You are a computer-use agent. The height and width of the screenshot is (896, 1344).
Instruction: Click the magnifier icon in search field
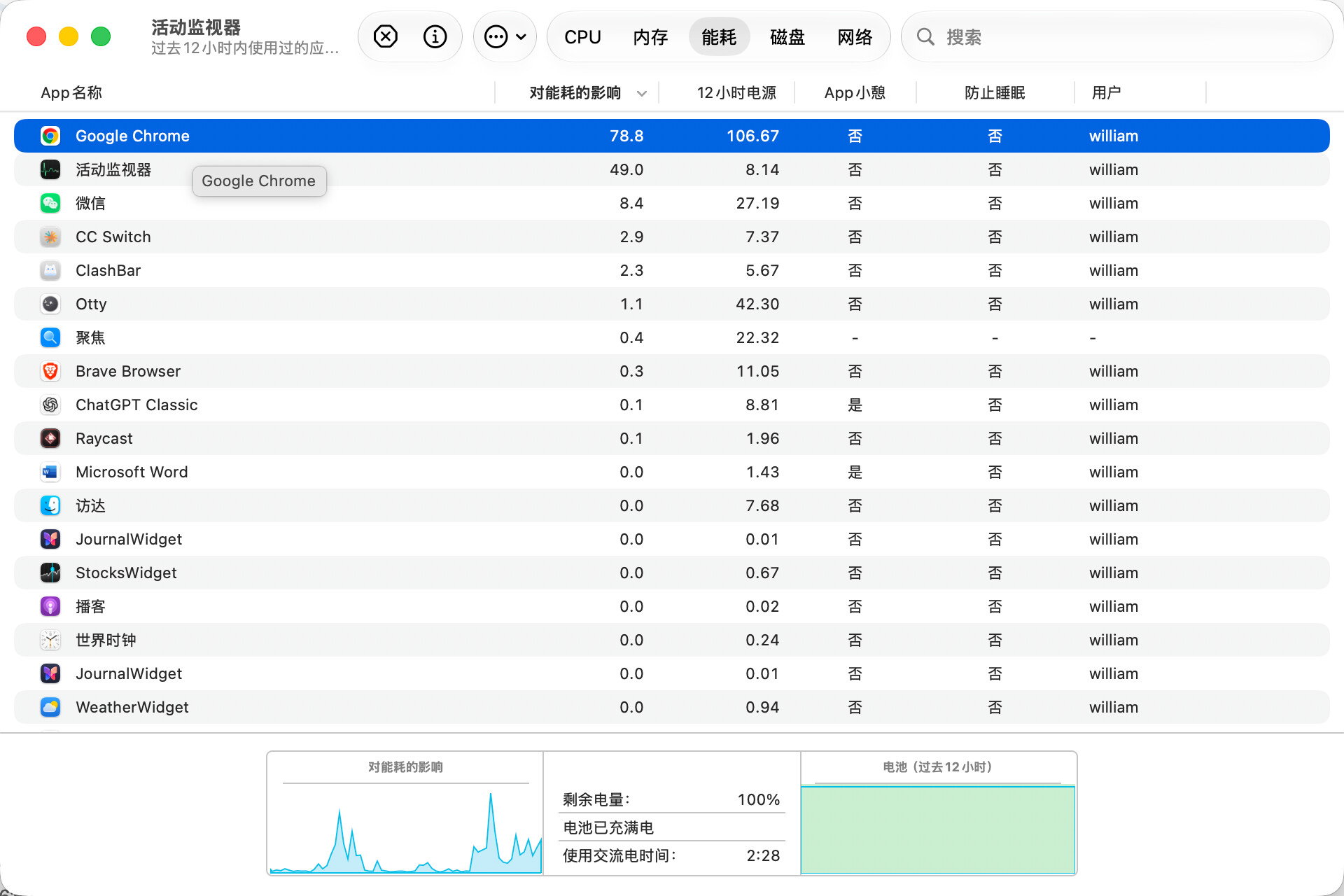[x=925, y=37]
